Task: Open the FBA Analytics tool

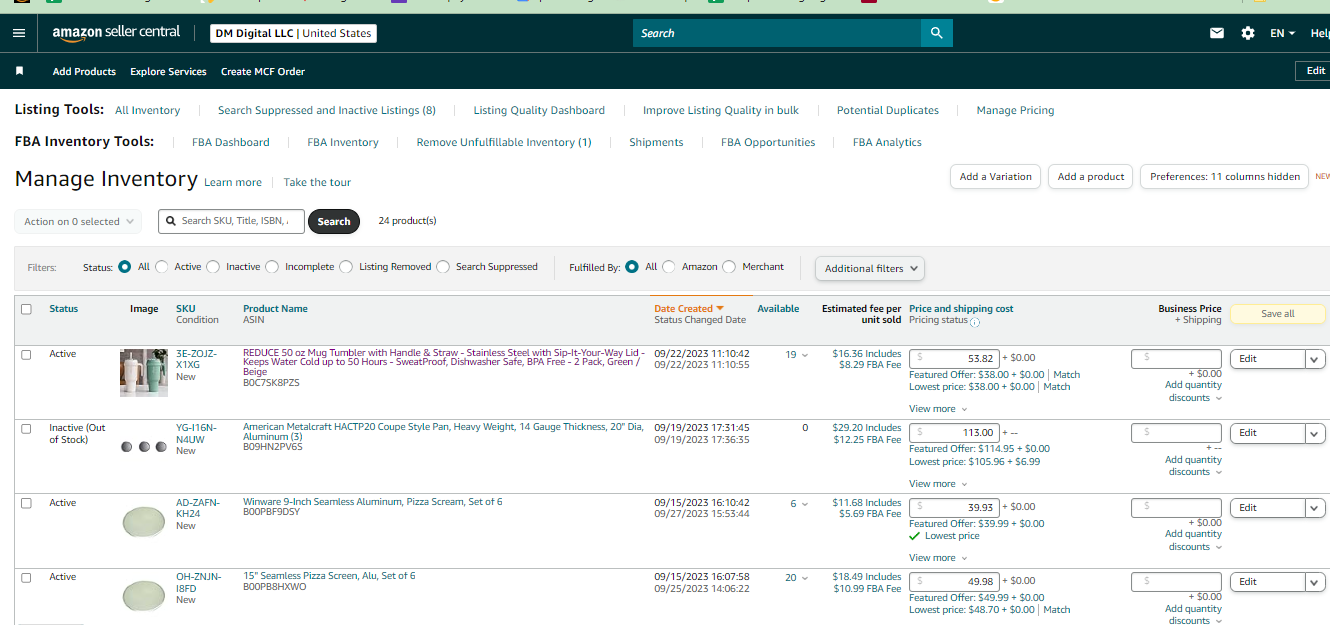Action: pos(887,142)
